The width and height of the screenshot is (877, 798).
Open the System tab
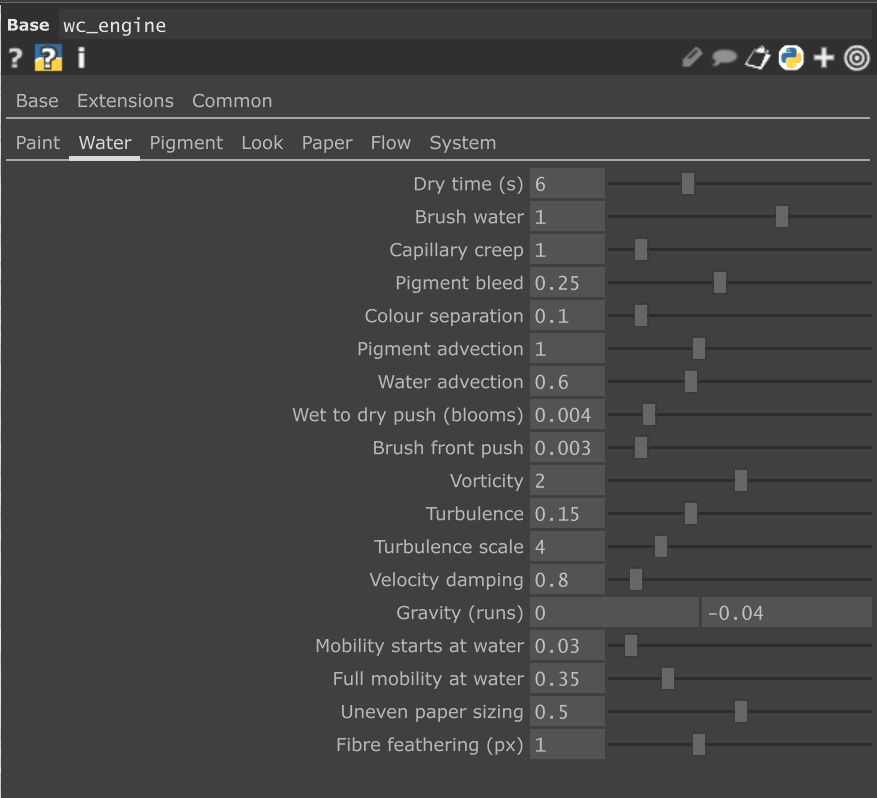463,143
